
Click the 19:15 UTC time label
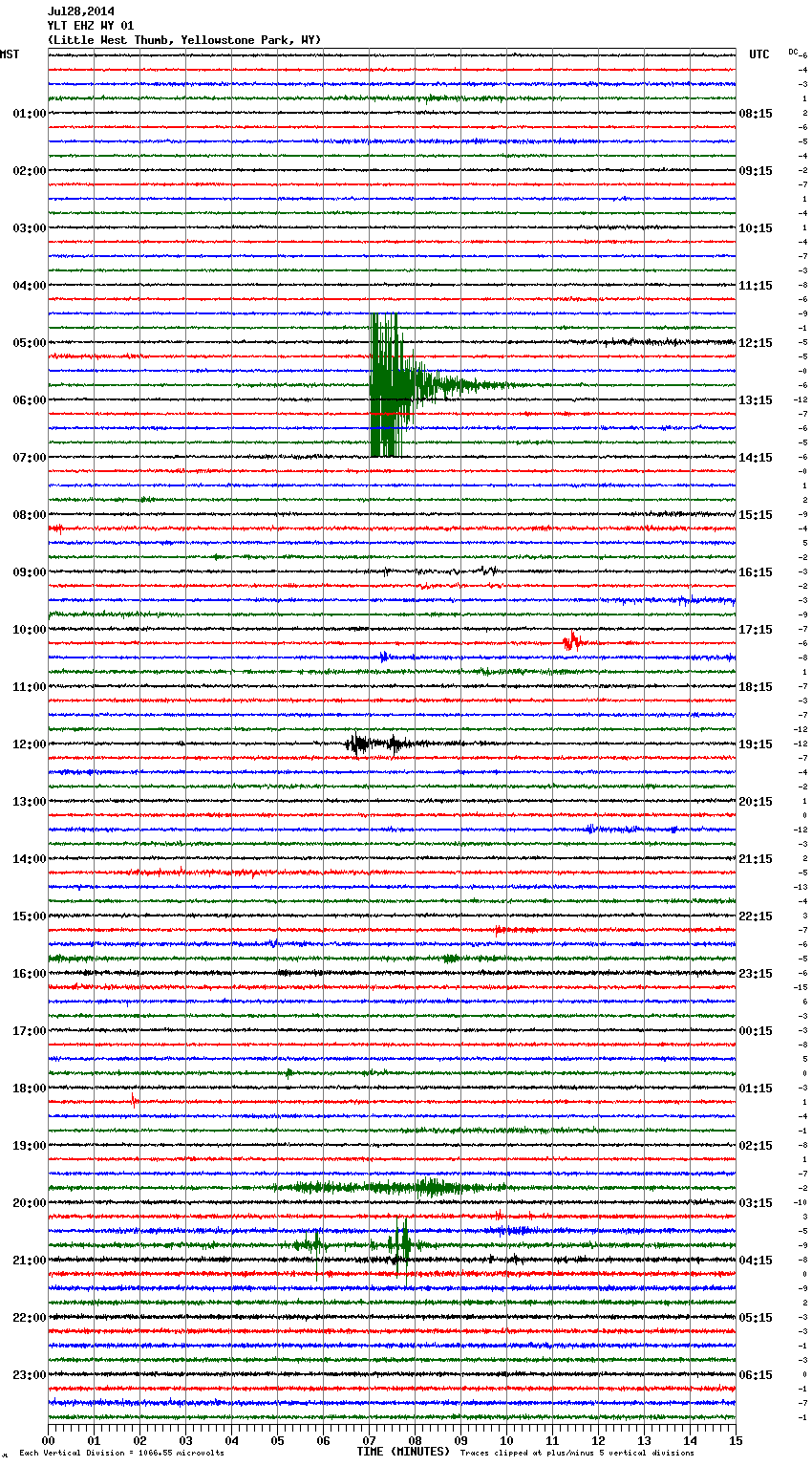pos(756,744)
